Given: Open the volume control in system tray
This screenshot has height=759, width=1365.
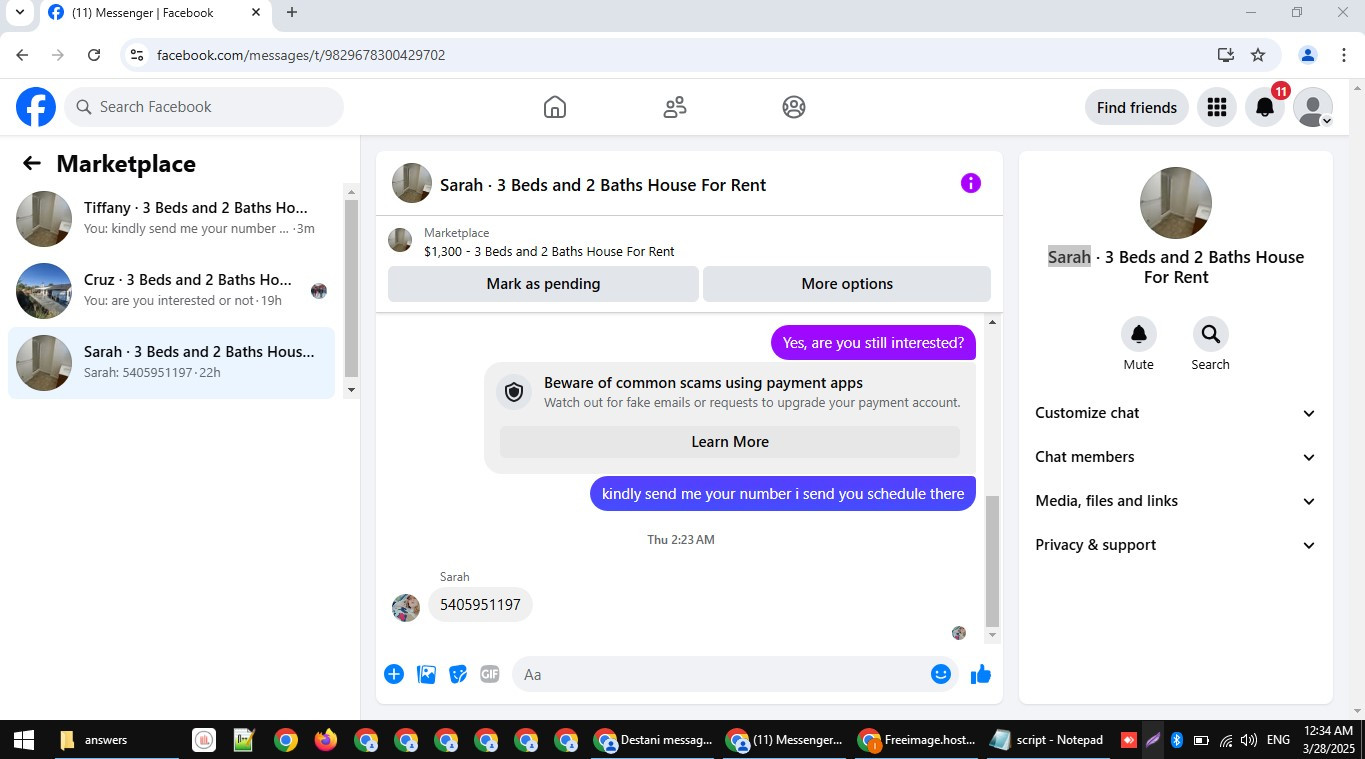Looking at the screenshot, I should pos(1248,740).
